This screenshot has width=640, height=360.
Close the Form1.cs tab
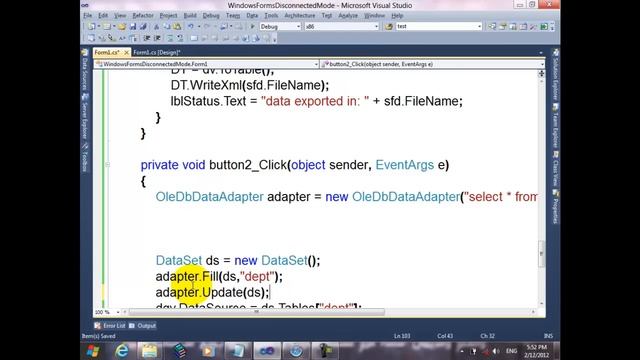(127, 53)
